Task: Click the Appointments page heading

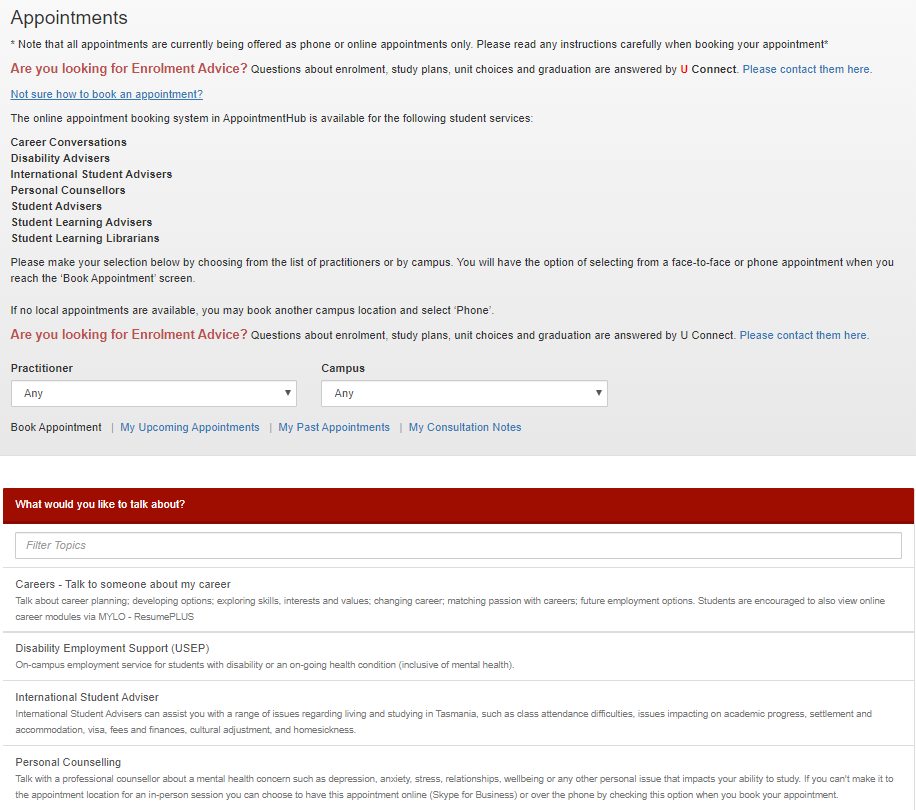Action: pyautogui.click(x=69, y=17)
